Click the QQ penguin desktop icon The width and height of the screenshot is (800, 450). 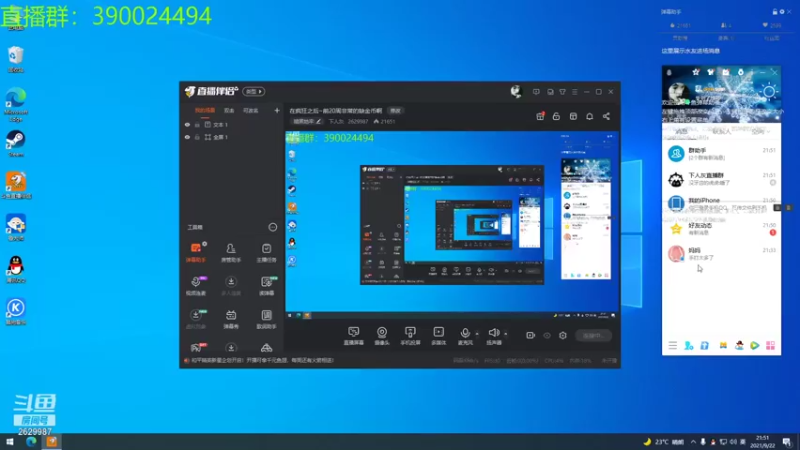coord(16,269)
